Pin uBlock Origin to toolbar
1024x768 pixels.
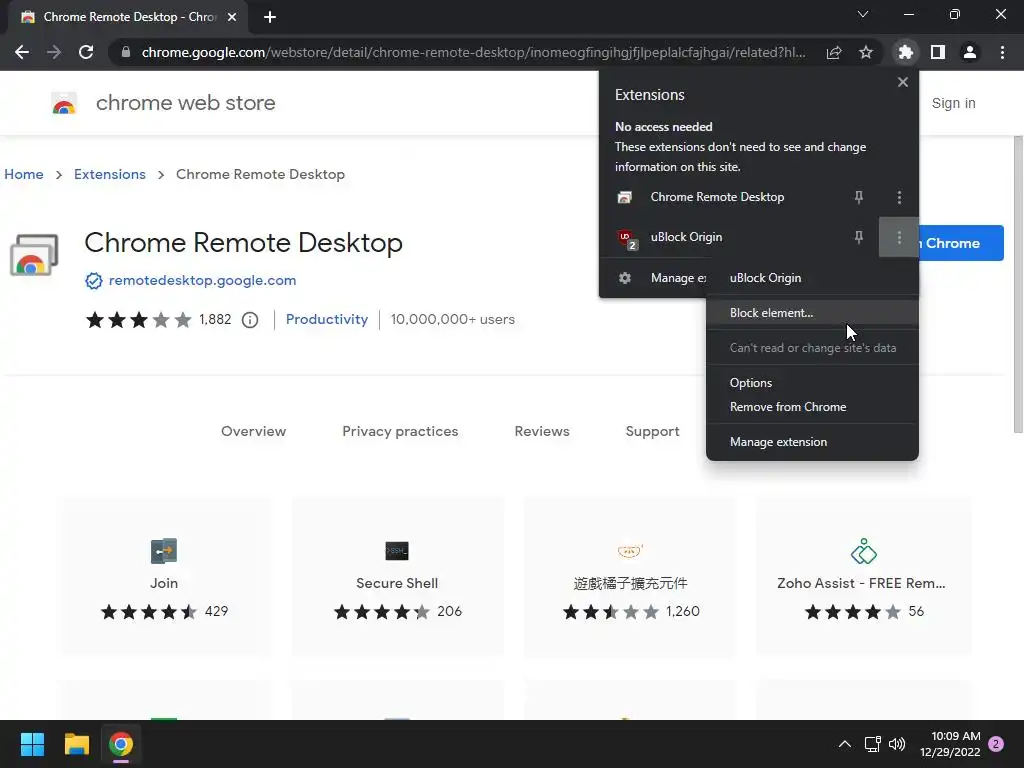(x=859, y=237)
